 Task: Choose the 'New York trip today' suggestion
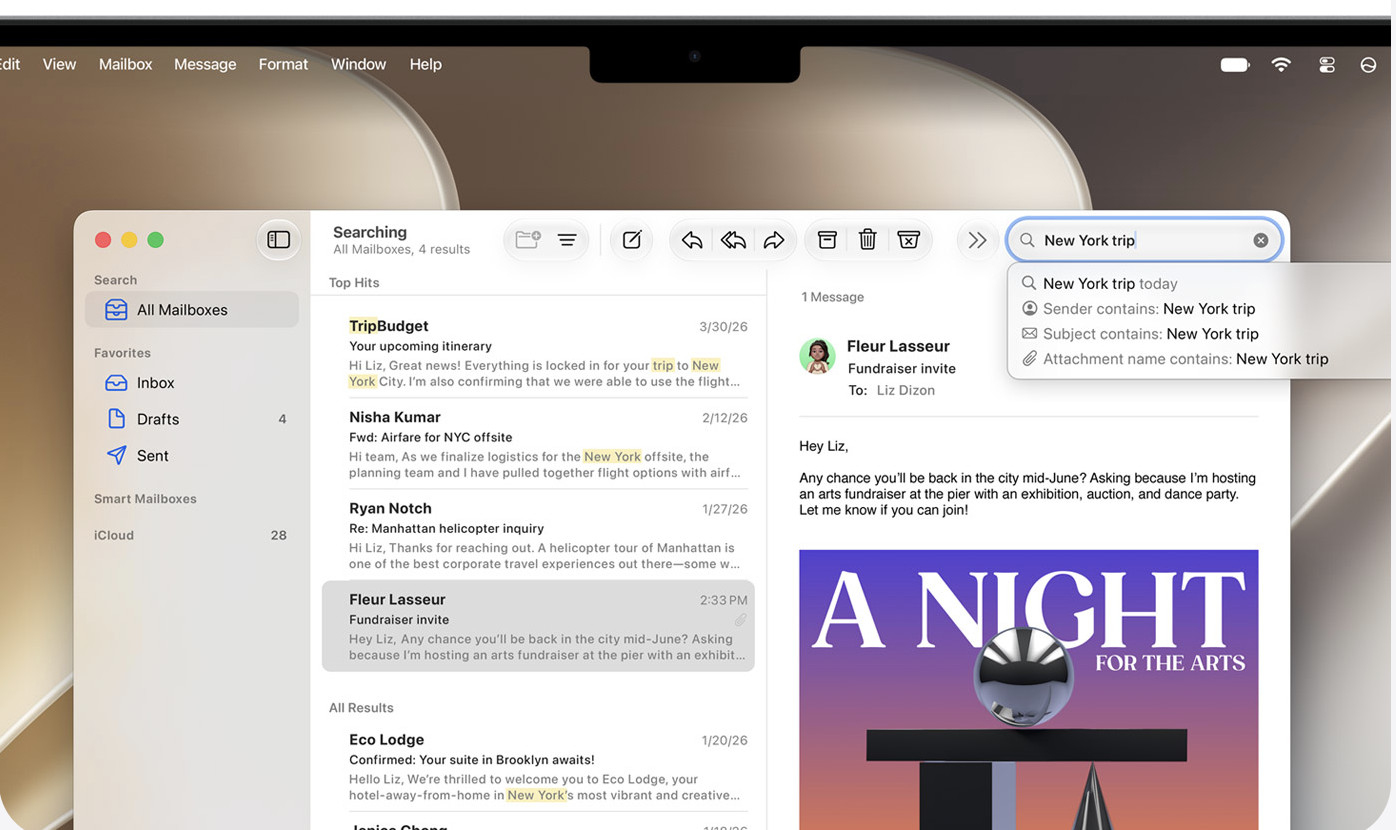(x=1110, y=284)
